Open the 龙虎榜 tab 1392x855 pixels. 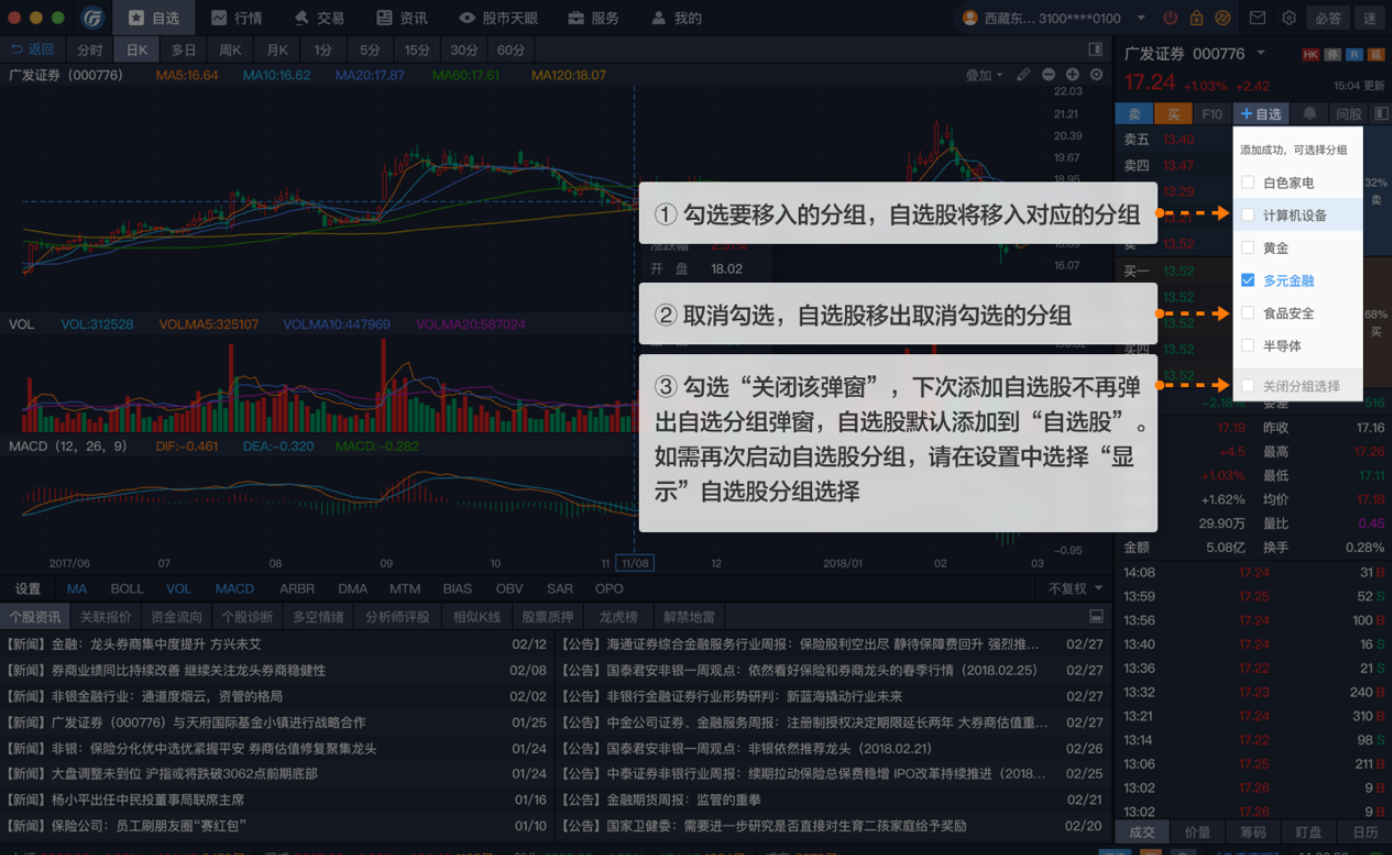click(619, 617)
